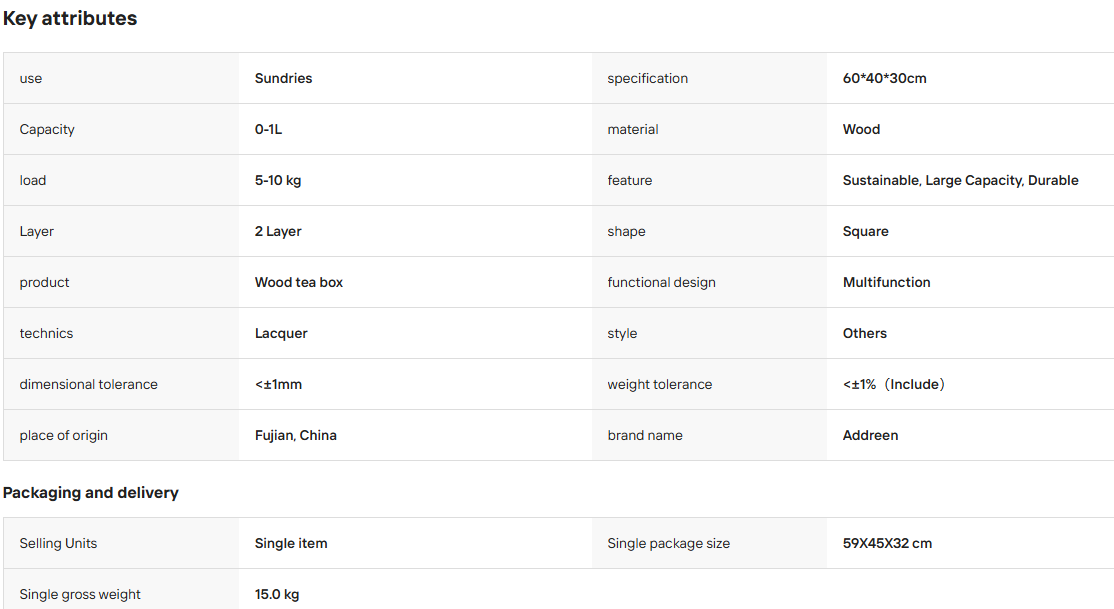Select the 59X45X32 cm package size
Image resolution: width=1114 pixels, height=609 pixels.
pyautogui.click(x=887, y=544)
